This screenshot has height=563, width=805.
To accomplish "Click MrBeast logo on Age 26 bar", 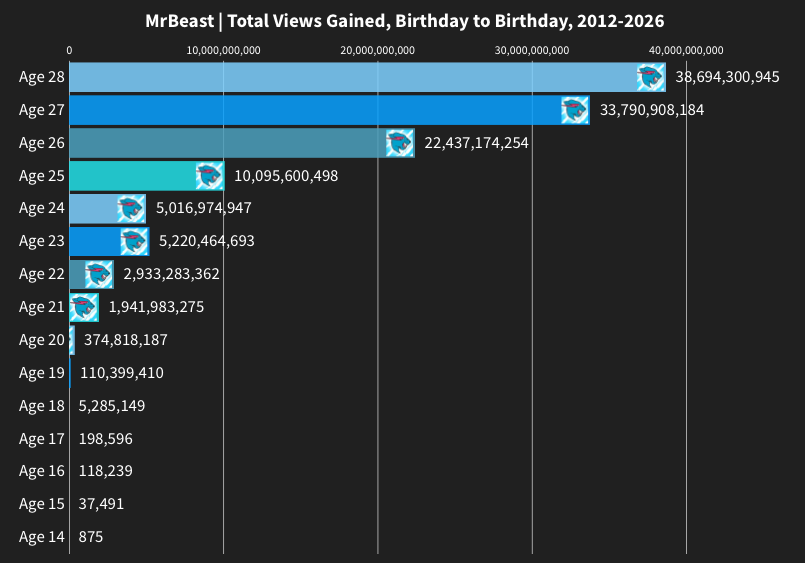I will click(400, 143).
